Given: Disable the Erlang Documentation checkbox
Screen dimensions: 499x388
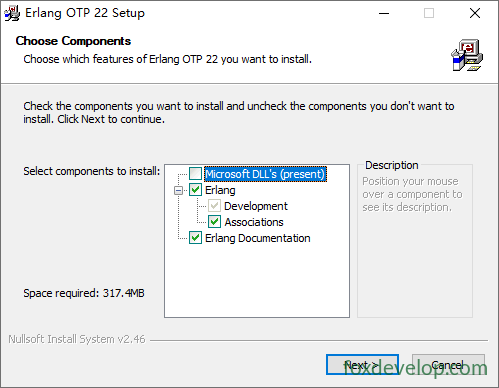Looking at the screenshot, I should 195,238.
